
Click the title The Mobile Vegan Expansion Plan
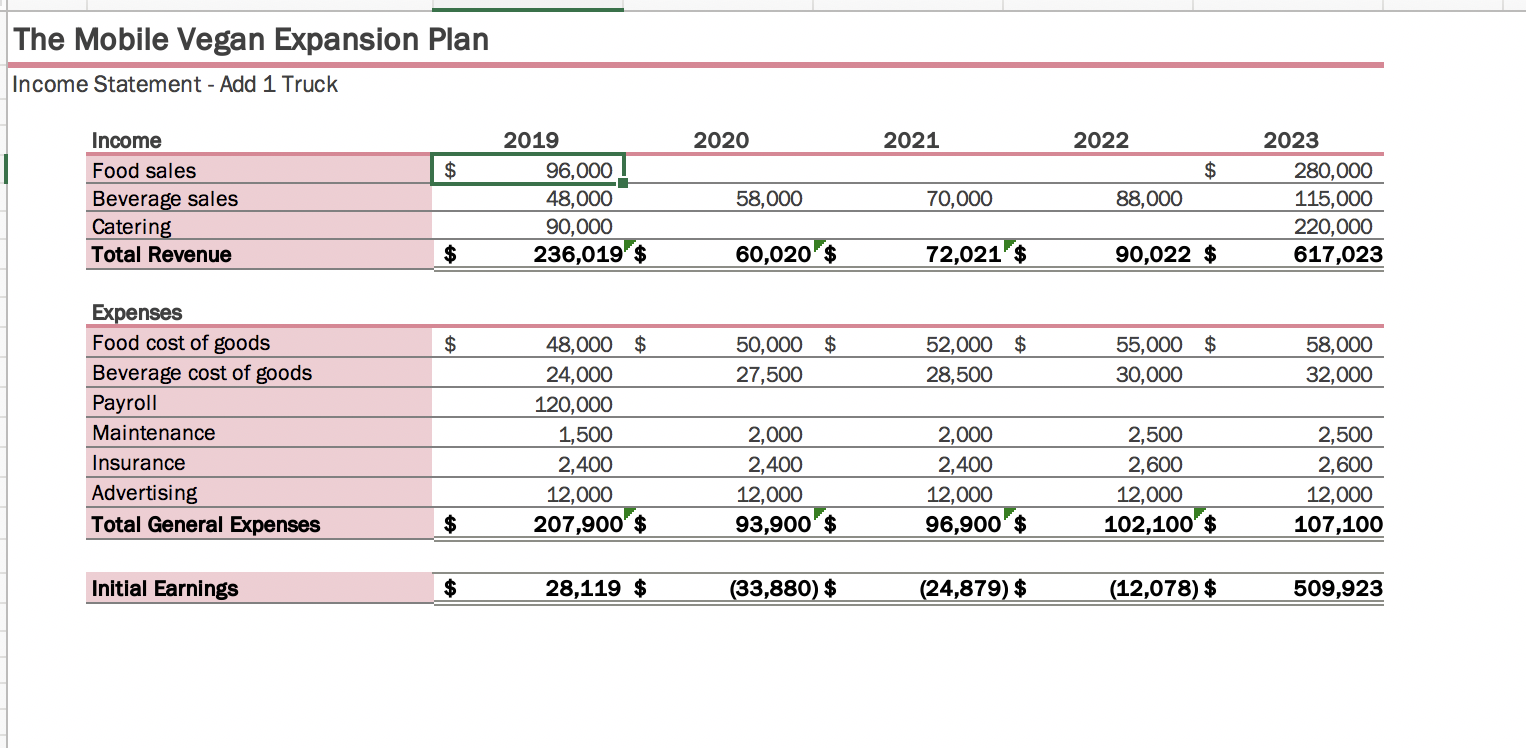pyautogui.click(x=248, y=39)
